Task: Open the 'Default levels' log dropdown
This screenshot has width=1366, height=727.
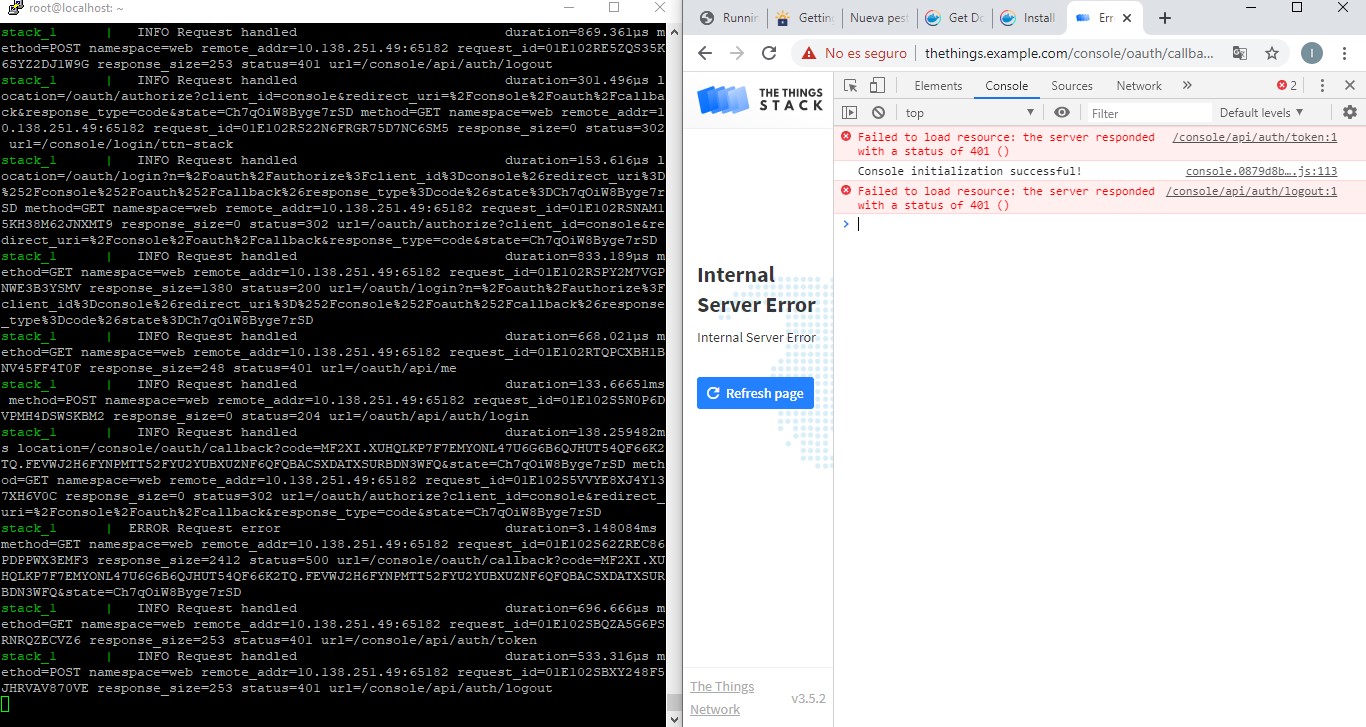Action: click(x=1262, y=113)
